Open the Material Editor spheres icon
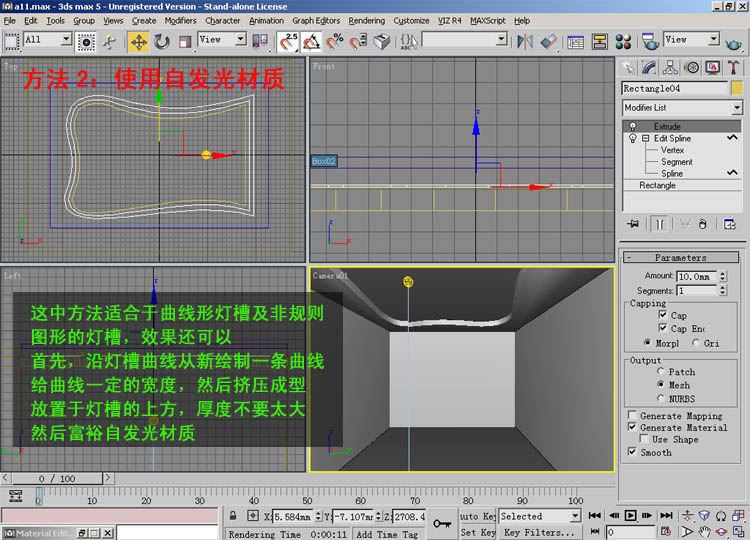Screen dimensions: 750x540 point(623,41)
